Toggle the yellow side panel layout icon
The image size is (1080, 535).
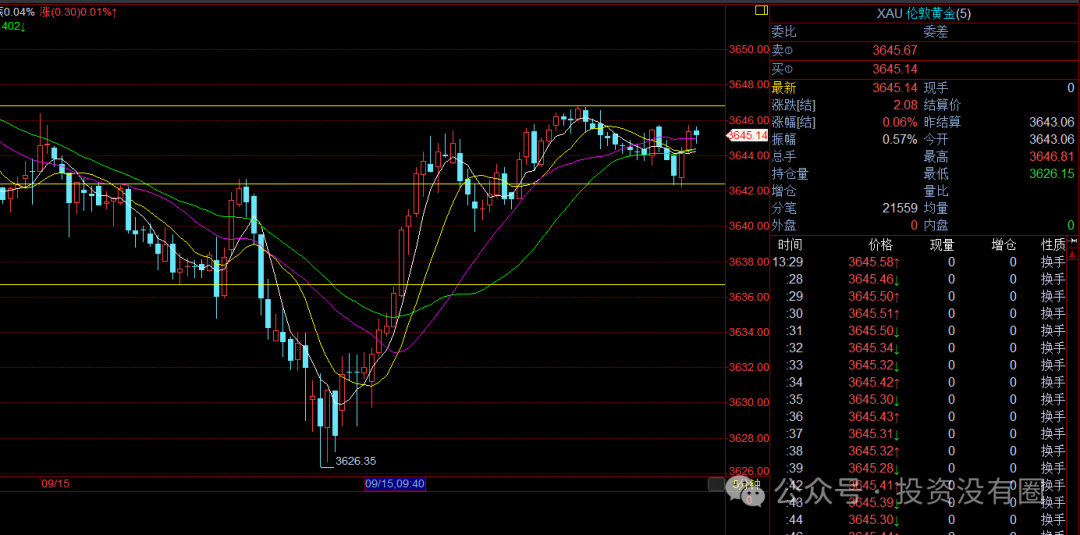(x=761, y=10)
